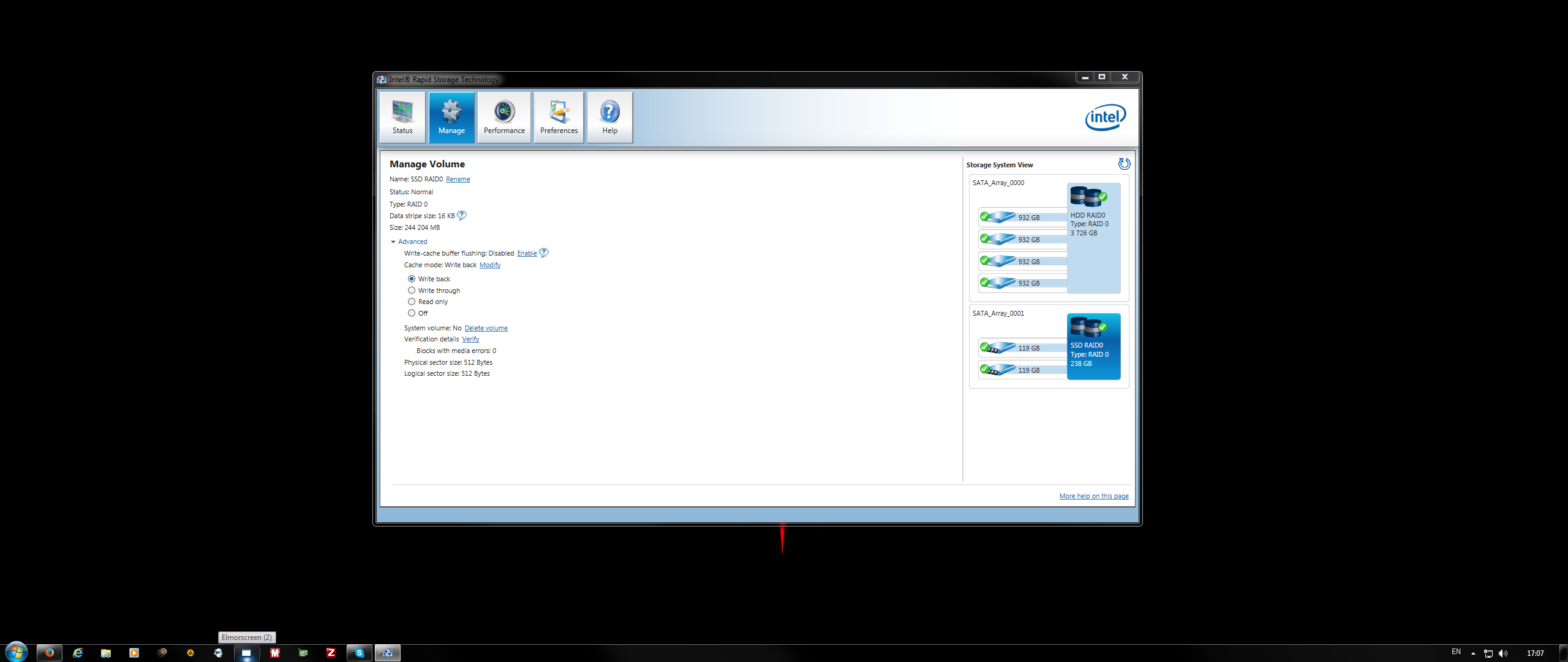This screenshot has width=1568, height=662.
Task: Open Windows Explorer folder icon in taskbar
Action: point(106,653)
